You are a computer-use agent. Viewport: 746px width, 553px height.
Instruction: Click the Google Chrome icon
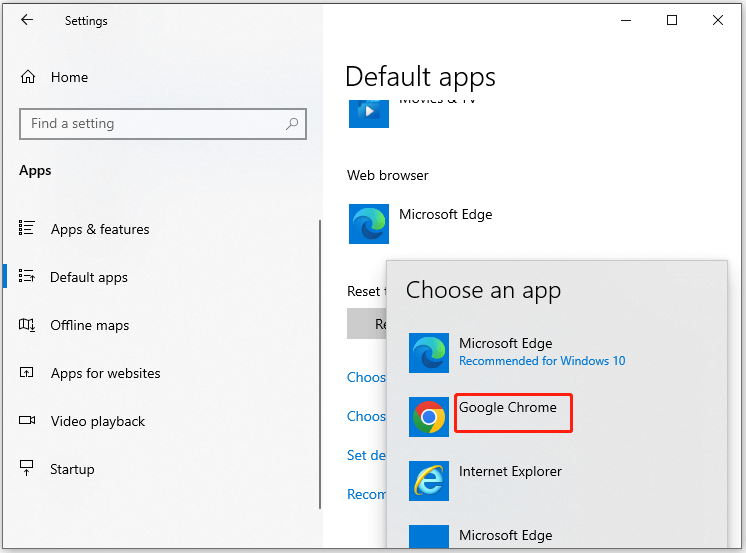coord(429,417)
